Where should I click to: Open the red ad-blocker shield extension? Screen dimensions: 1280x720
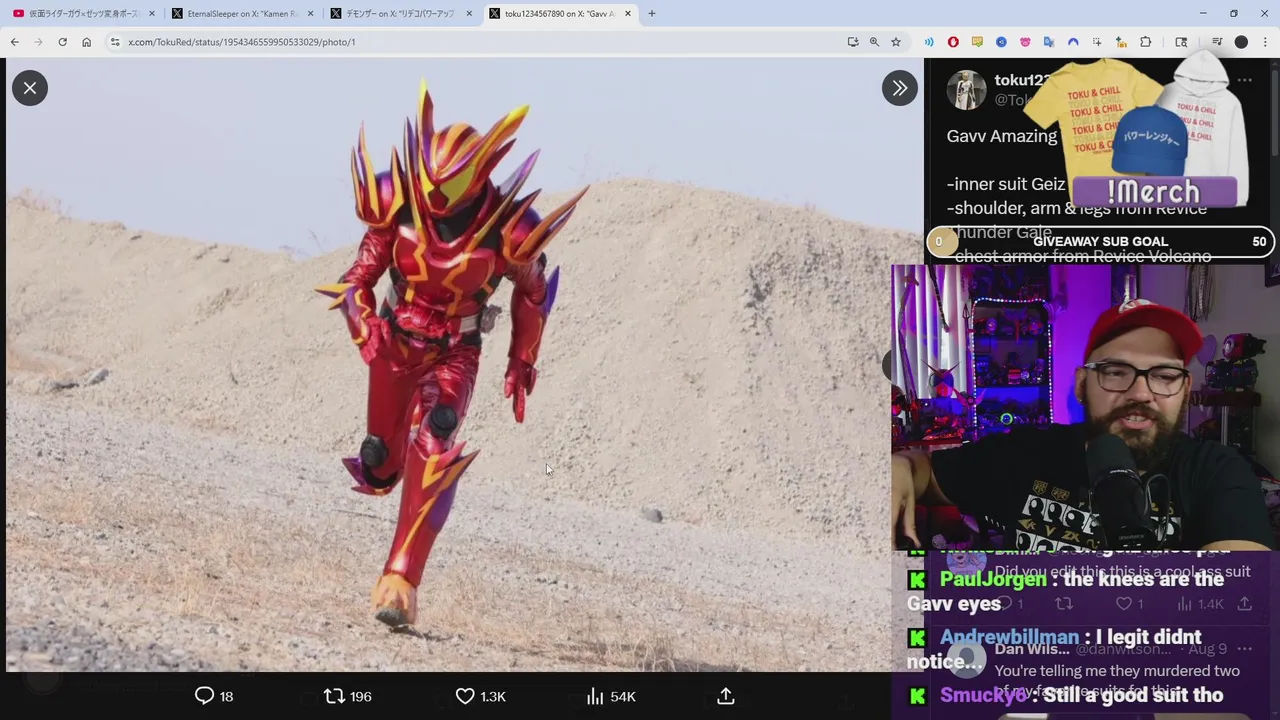click(x=953, y=42)
